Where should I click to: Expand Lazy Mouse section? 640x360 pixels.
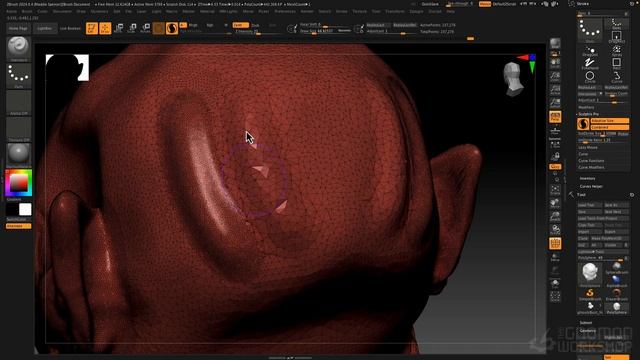[588, 147]
